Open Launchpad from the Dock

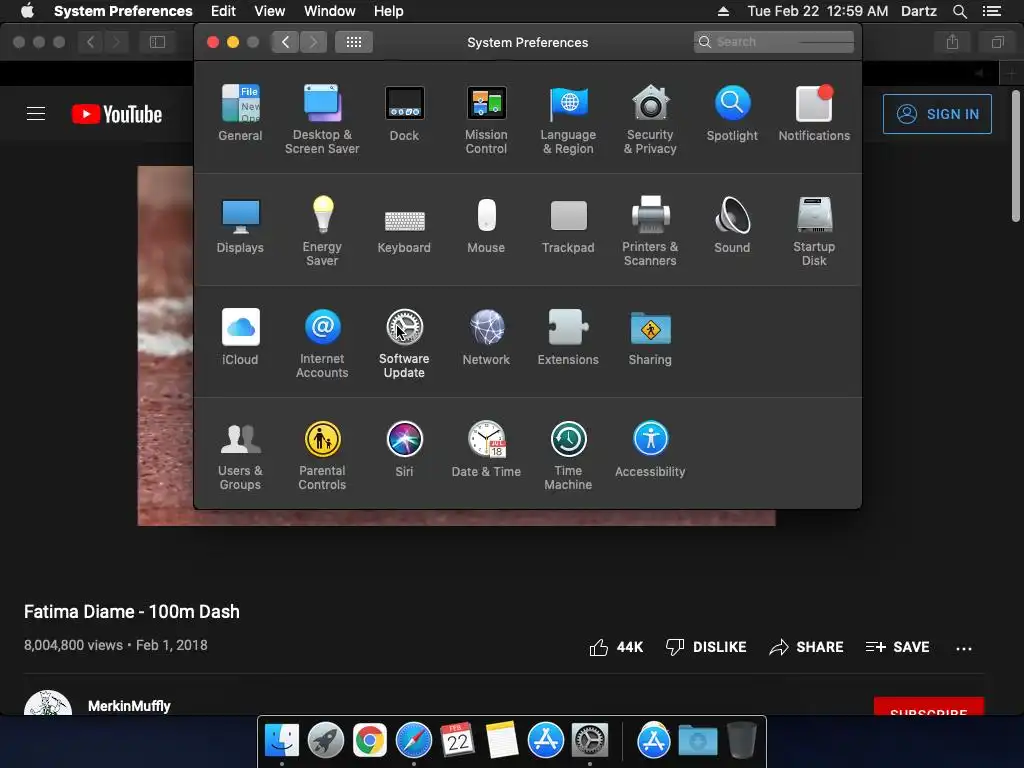pyautogui.click(x=326, y=741)
